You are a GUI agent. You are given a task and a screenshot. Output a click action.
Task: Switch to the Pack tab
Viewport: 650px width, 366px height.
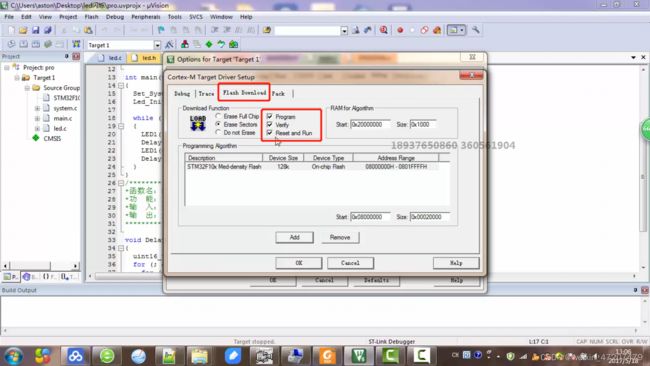pyautogui.click(x=279, y=94)
